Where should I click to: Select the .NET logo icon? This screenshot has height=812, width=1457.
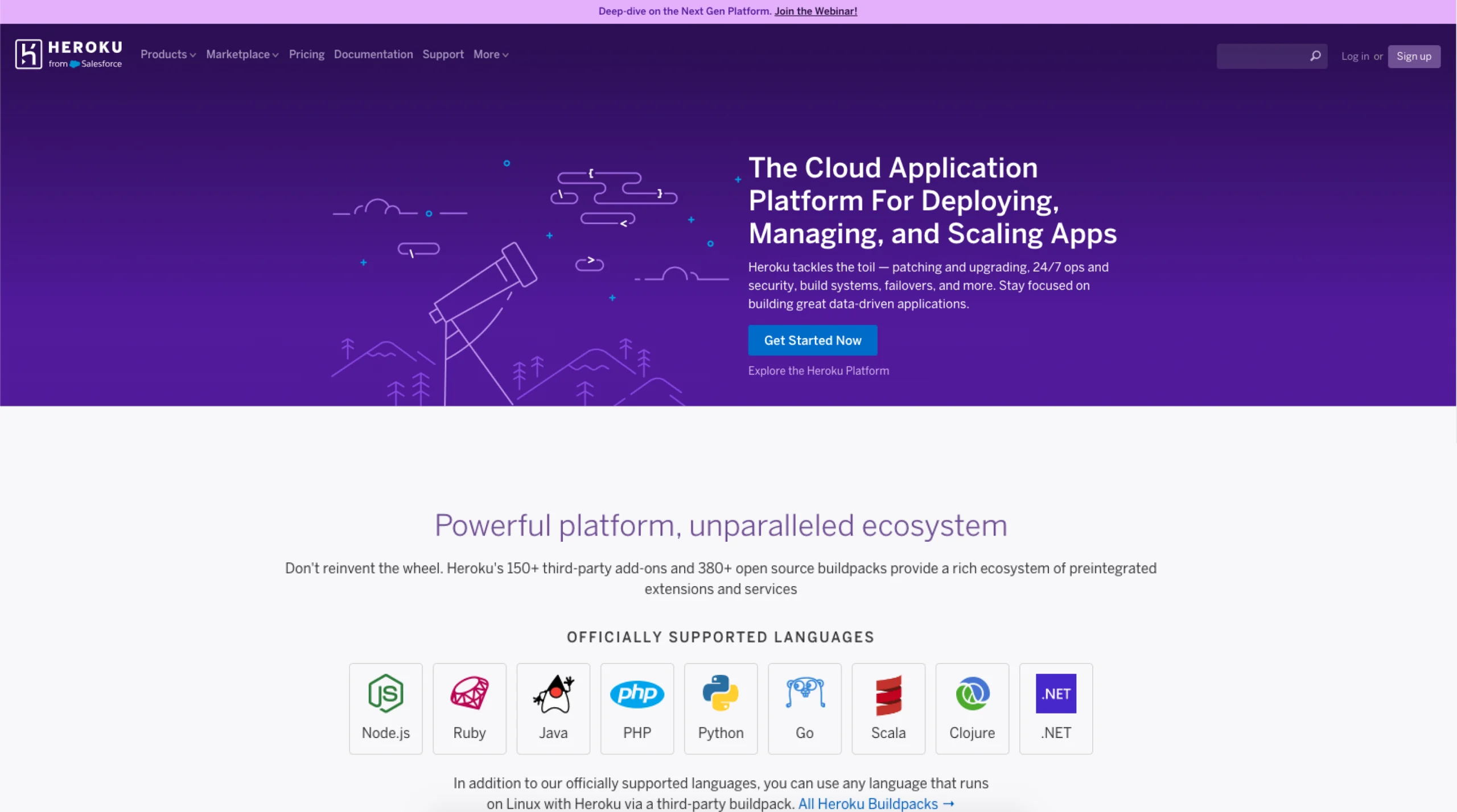pyautogui.click(x=1056, y=693)
